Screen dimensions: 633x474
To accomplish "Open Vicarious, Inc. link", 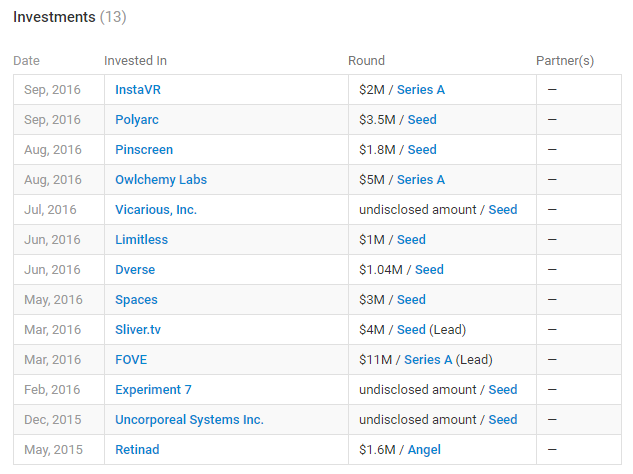I will click(156, 210).
